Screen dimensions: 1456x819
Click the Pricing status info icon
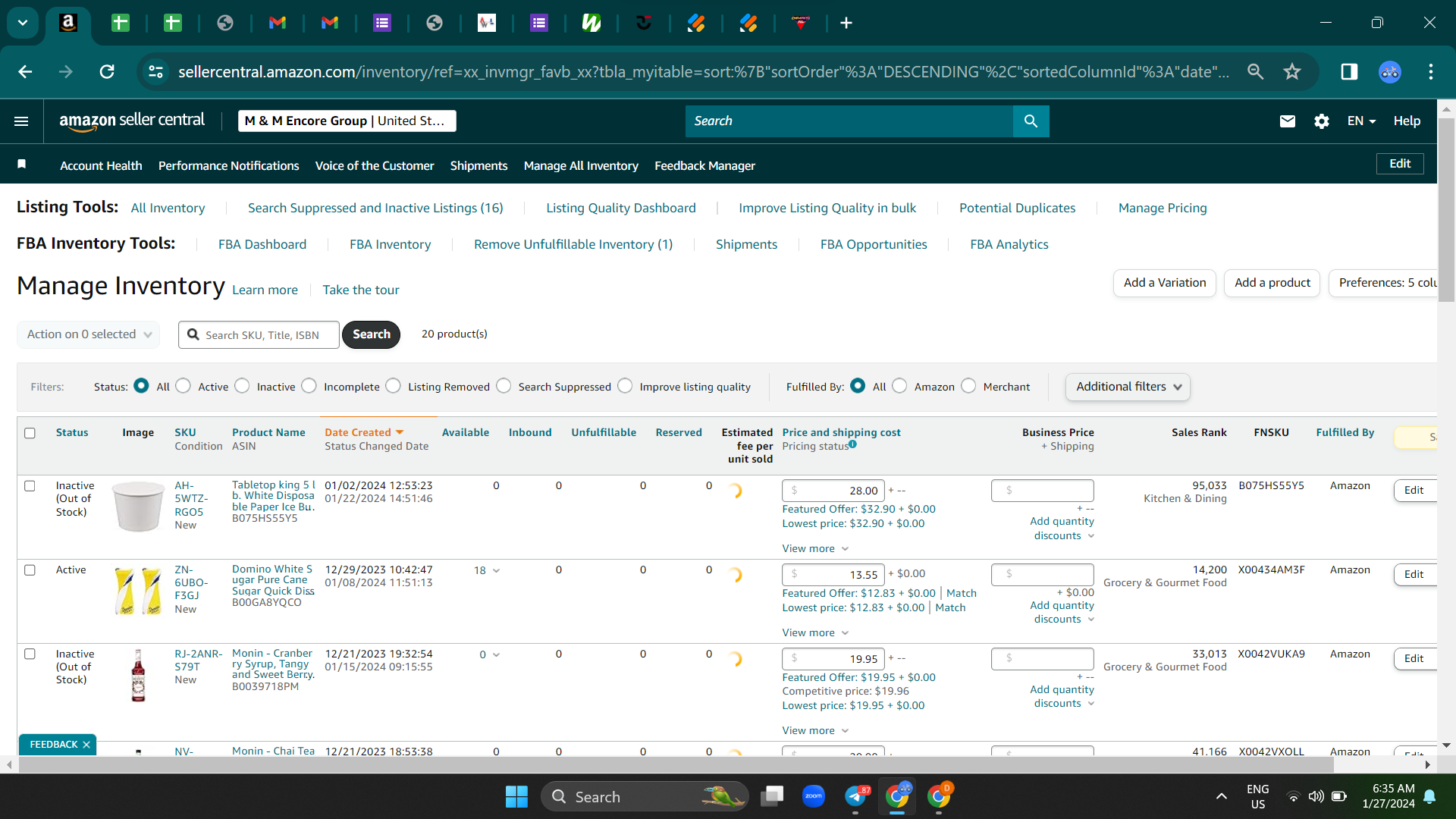tap(853, 444)
